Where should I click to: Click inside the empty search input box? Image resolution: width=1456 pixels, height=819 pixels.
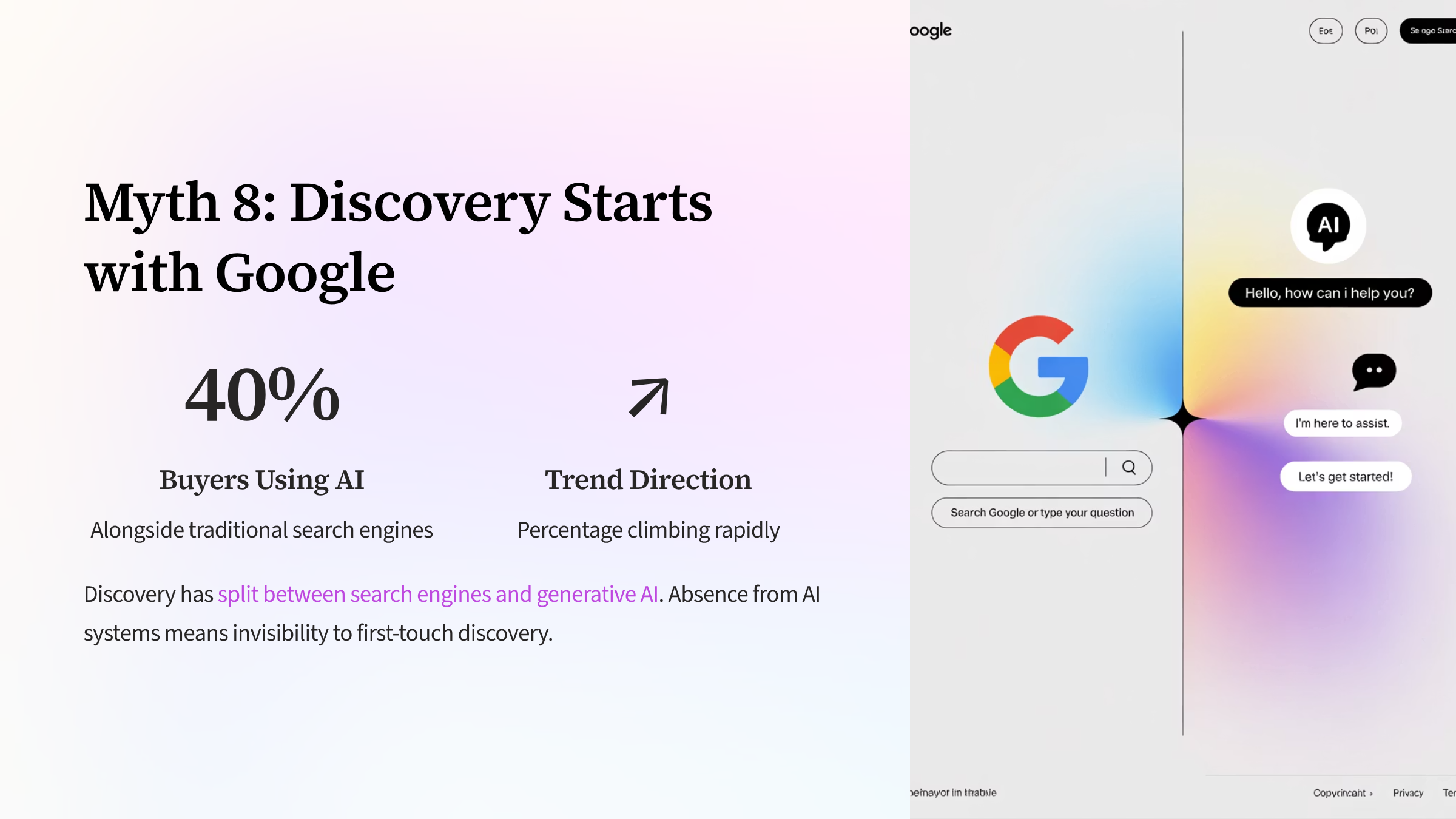1042,468
